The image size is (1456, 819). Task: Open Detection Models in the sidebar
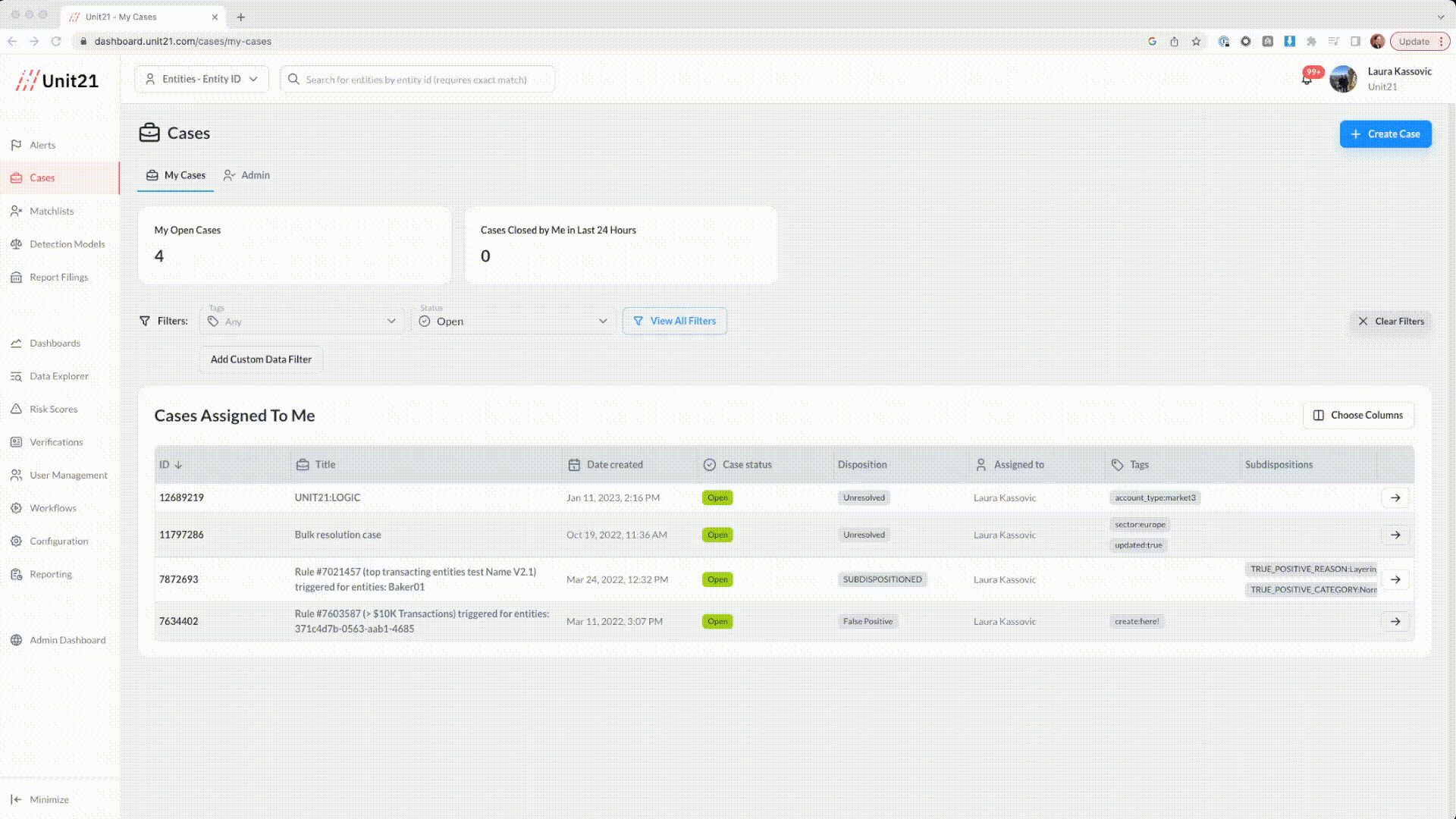(x=67, y=244)
